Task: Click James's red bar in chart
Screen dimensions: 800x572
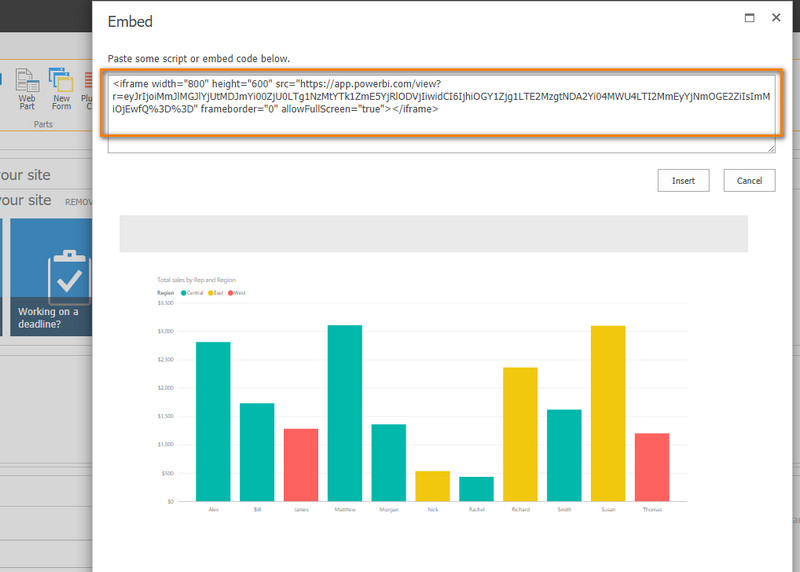Action: [x=301, y=465]
